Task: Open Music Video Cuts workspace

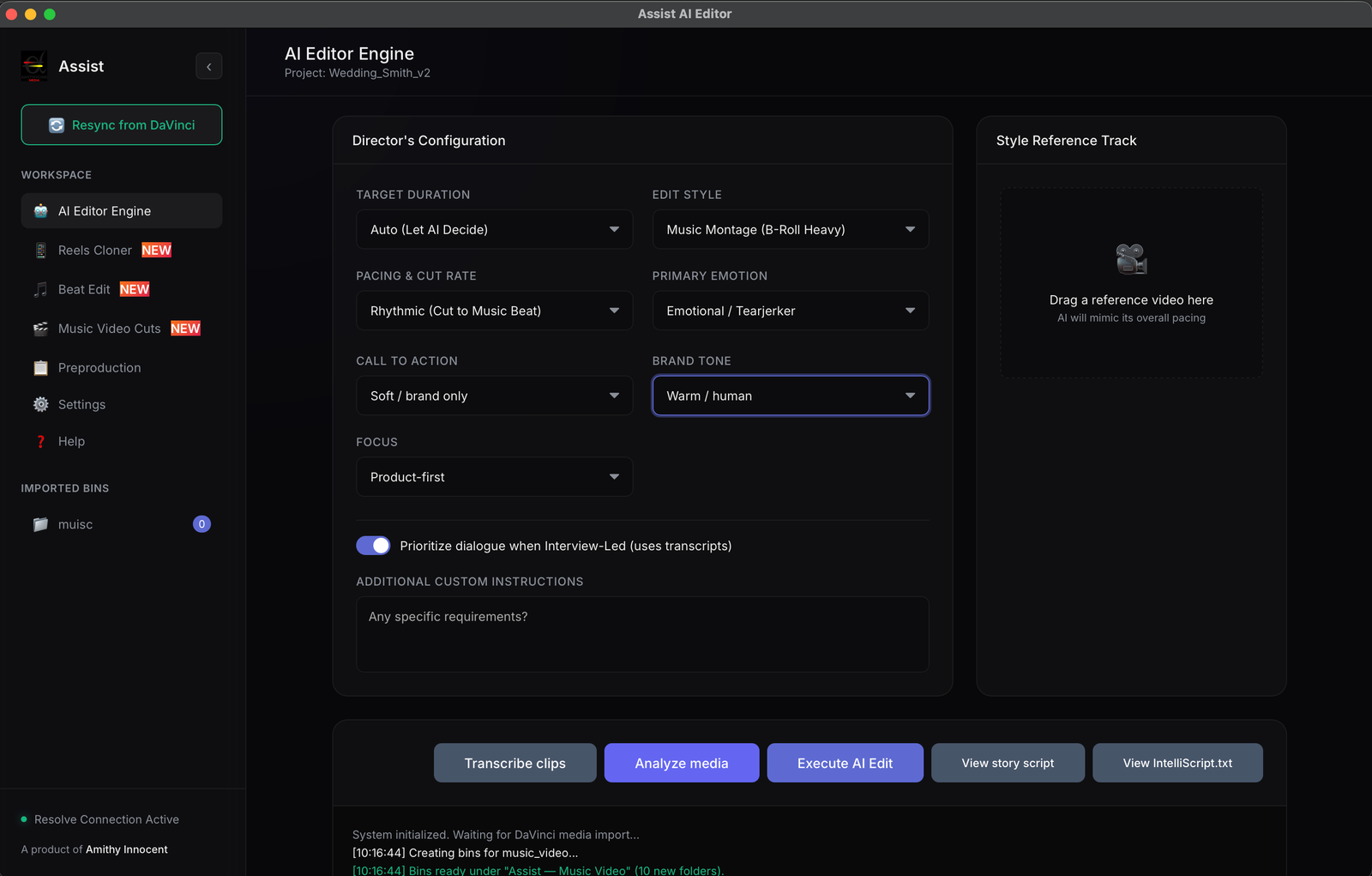Action: coord(121,329)
